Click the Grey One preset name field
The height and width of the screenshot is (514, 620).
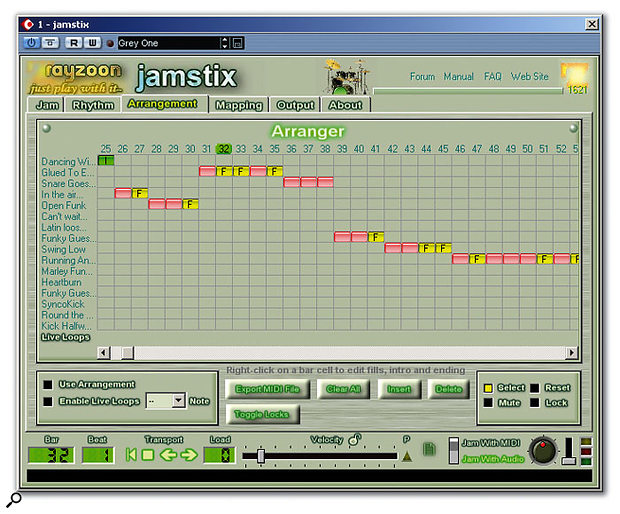pyautogui.click(x=168, y=43)
